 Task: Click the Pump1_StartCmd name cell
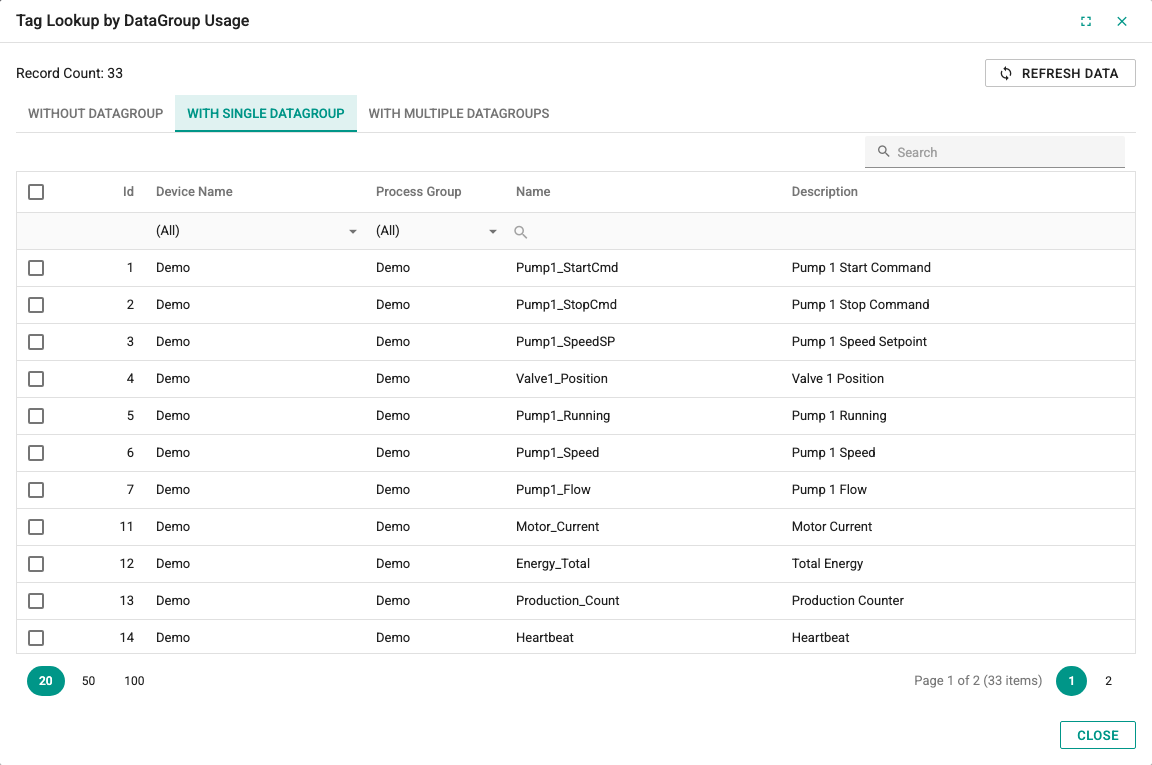click(566, 267)
